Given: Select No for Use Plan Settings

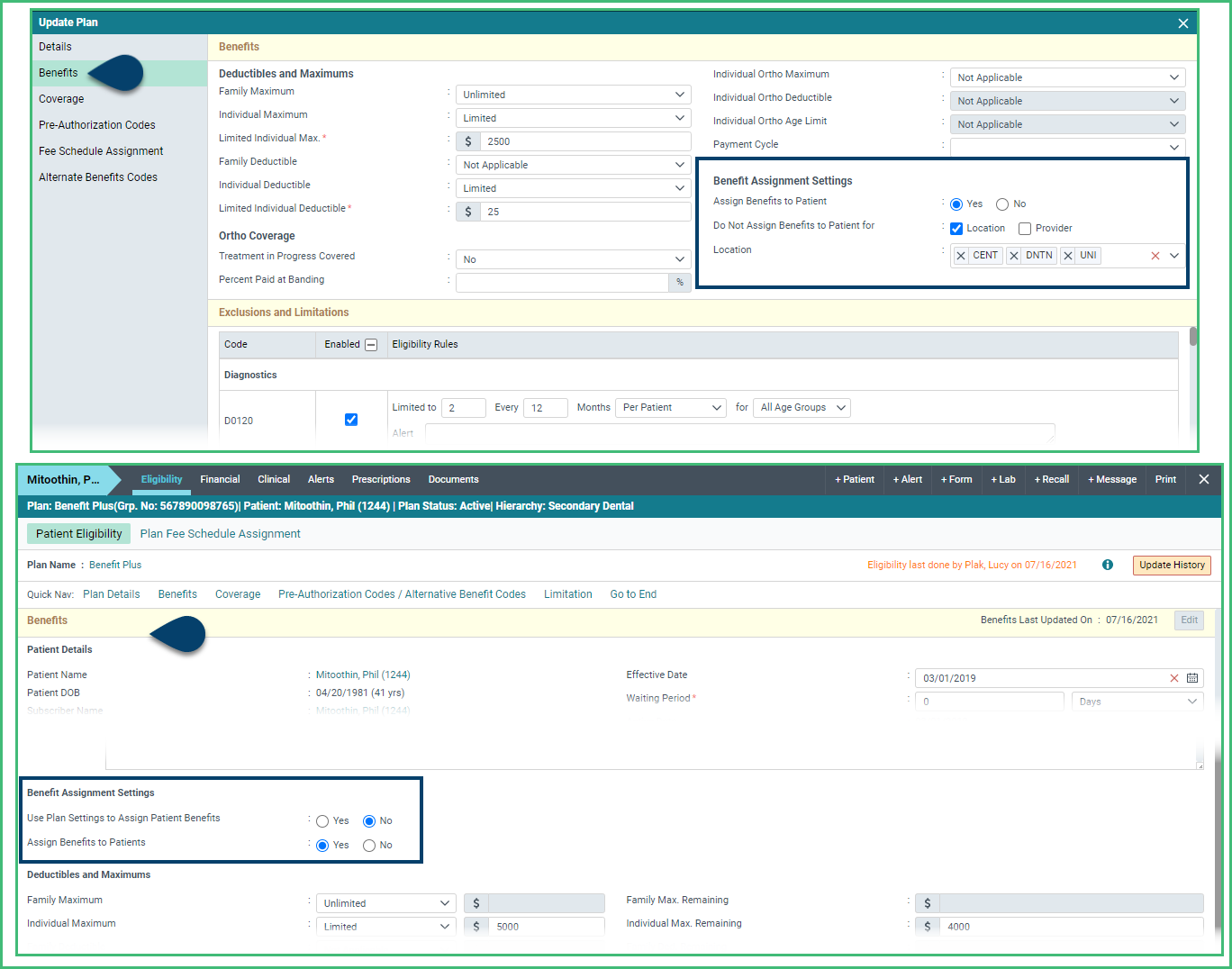Looking at the screenshot, I should click(369, 821).
